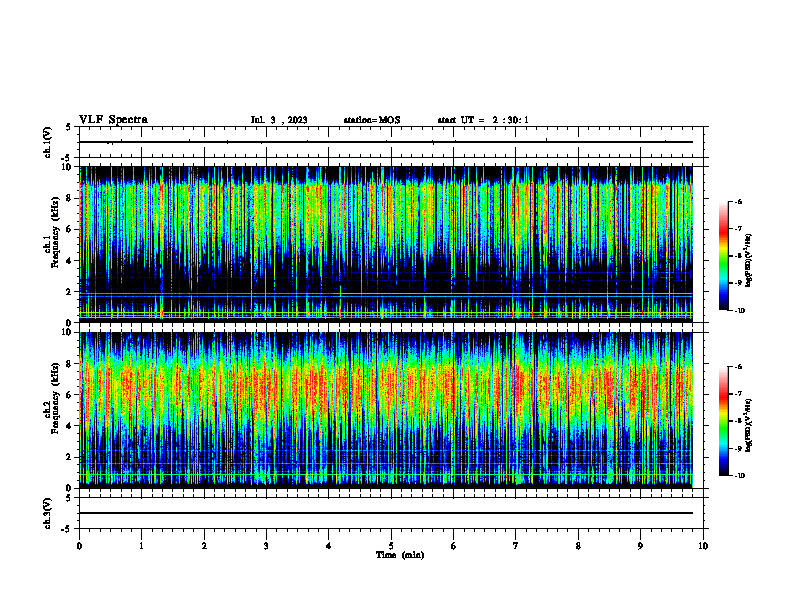Click the "-6" label on ch.1 color bar

point(738,201)
